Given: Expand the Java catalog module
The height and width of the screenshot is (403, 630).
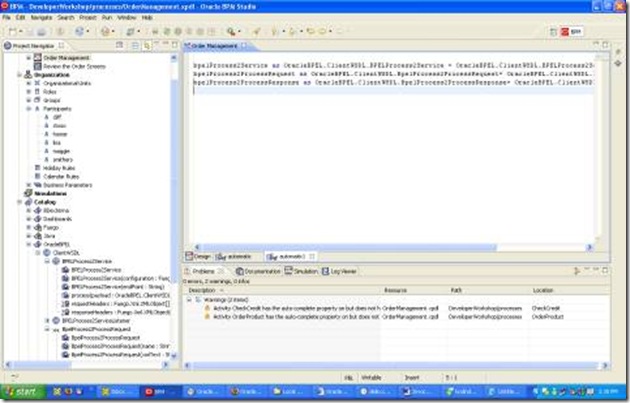Looking at the screenshot, I should pos(29,235).
